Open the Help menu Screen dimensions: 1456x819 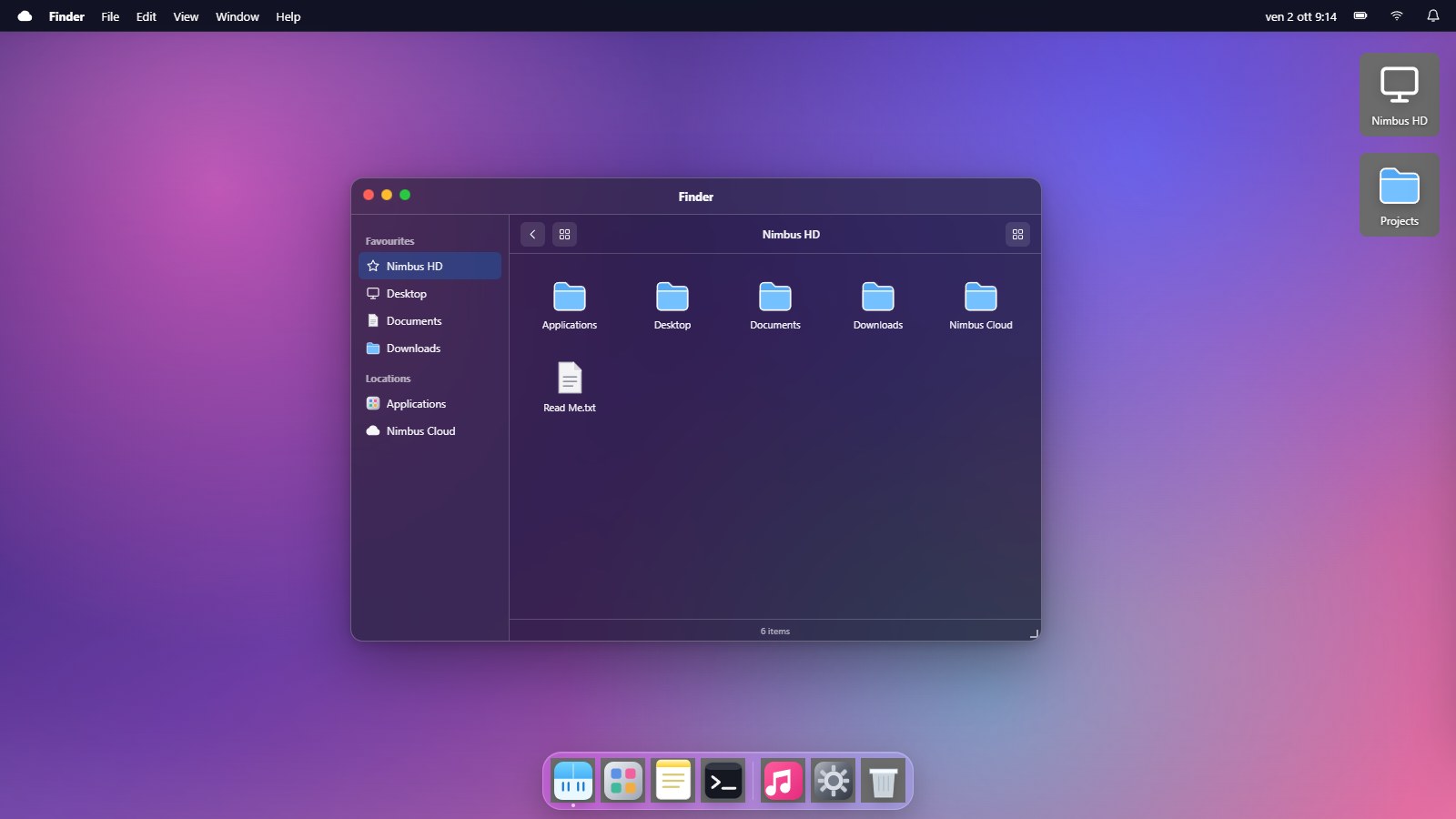[x=288, y=16]
